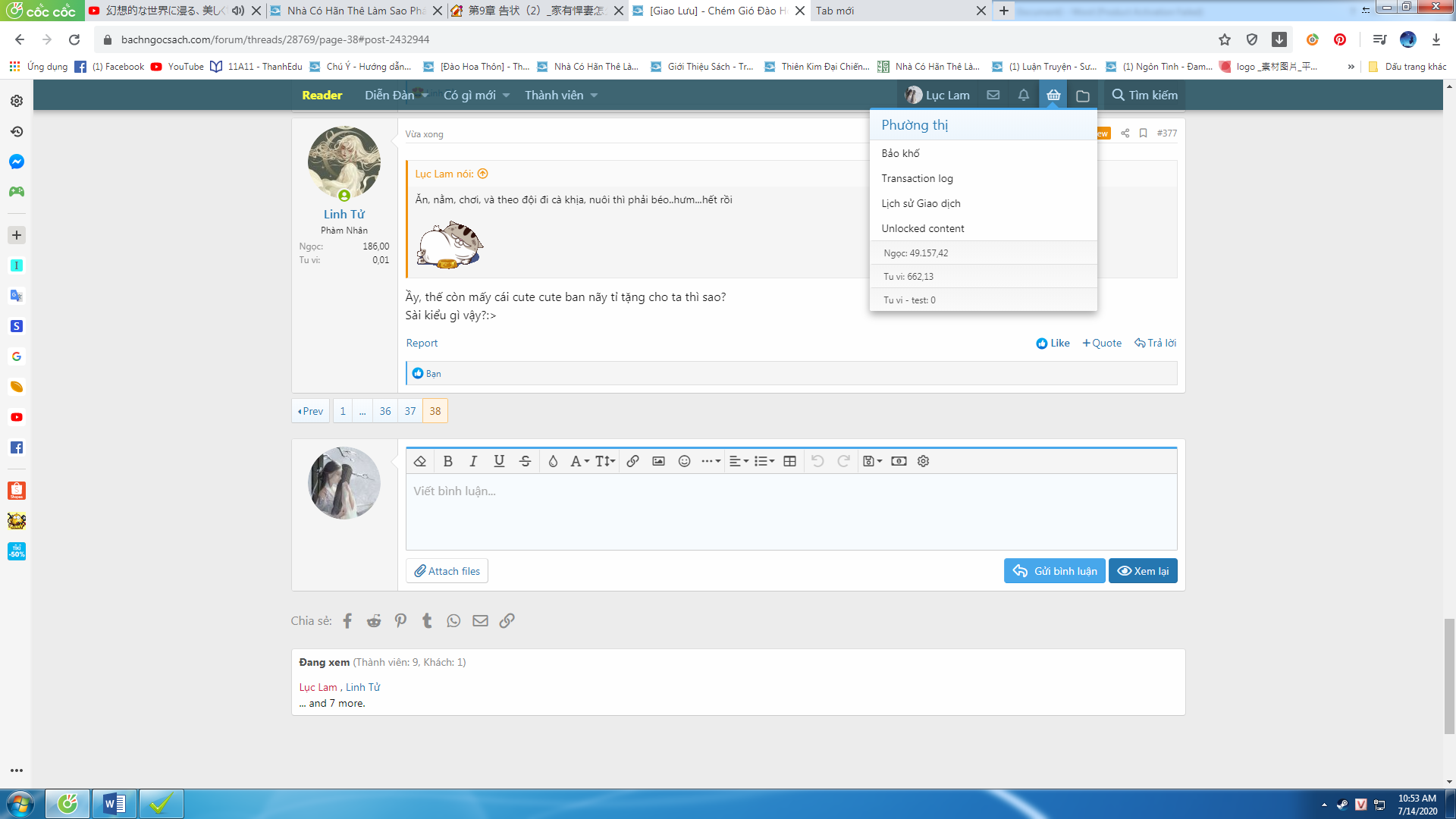Toggle italic formatting in the editor
This screenshot has height=819, width=1456.
coord(473,461)
